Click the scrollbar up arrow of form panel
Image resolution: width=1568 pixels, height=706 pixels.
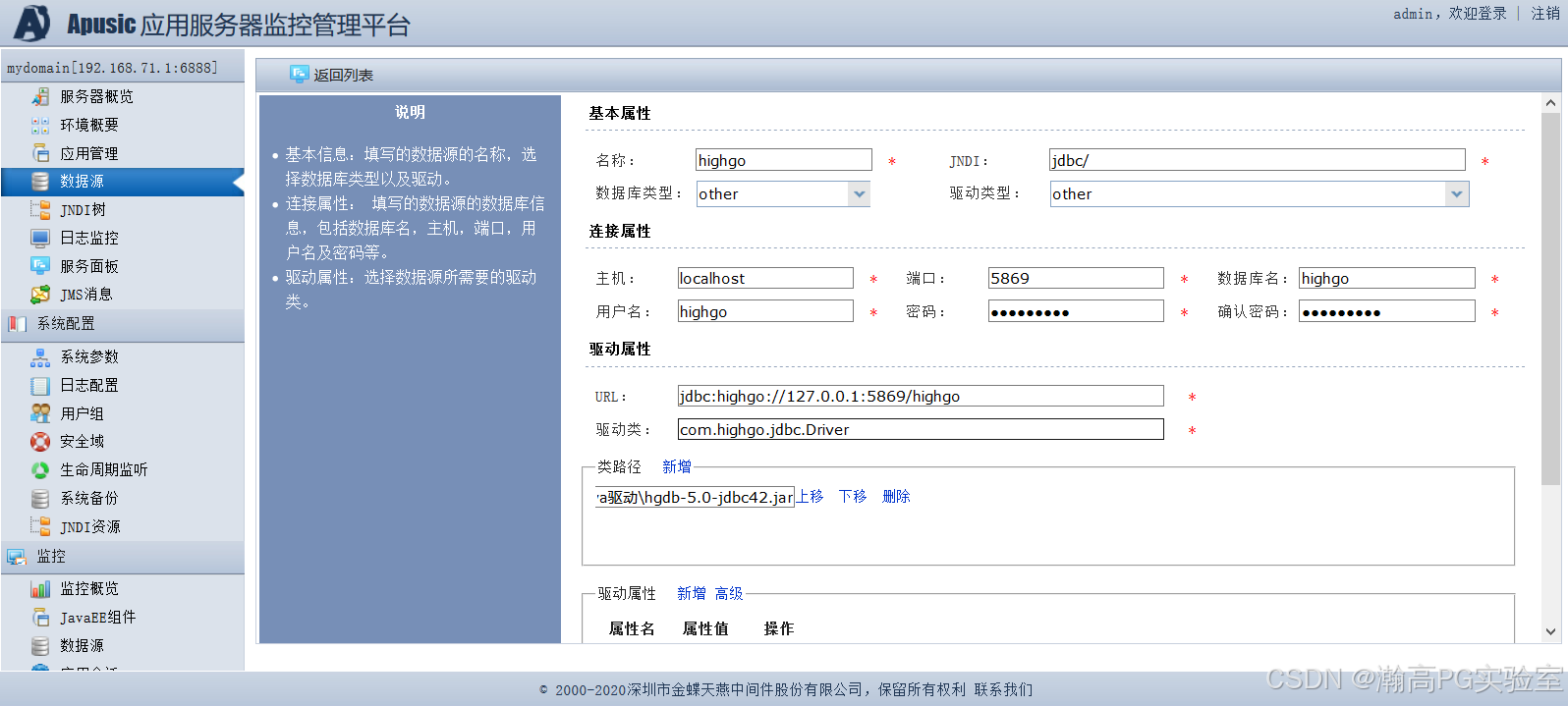(1550, 103)
